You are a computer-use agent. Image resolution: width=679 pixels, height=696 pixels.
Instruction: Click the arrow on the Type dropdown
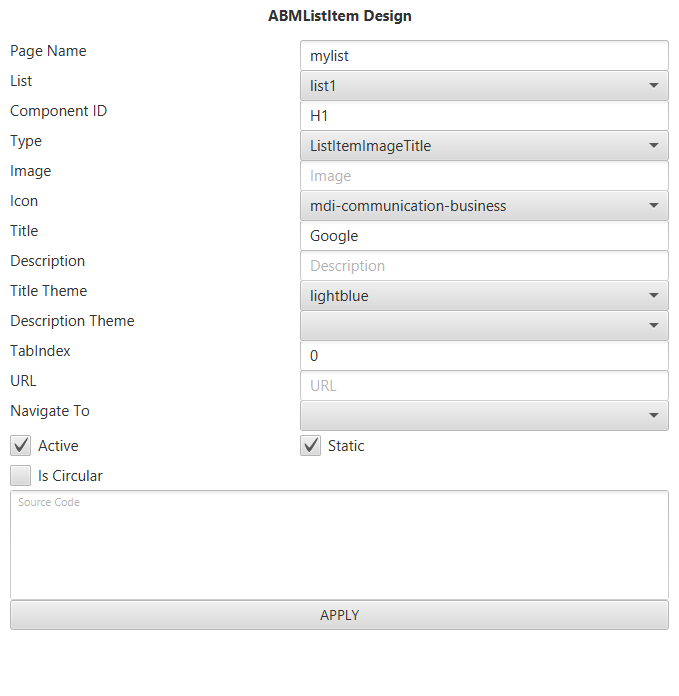pyautogui.click(x=654, y=146)
